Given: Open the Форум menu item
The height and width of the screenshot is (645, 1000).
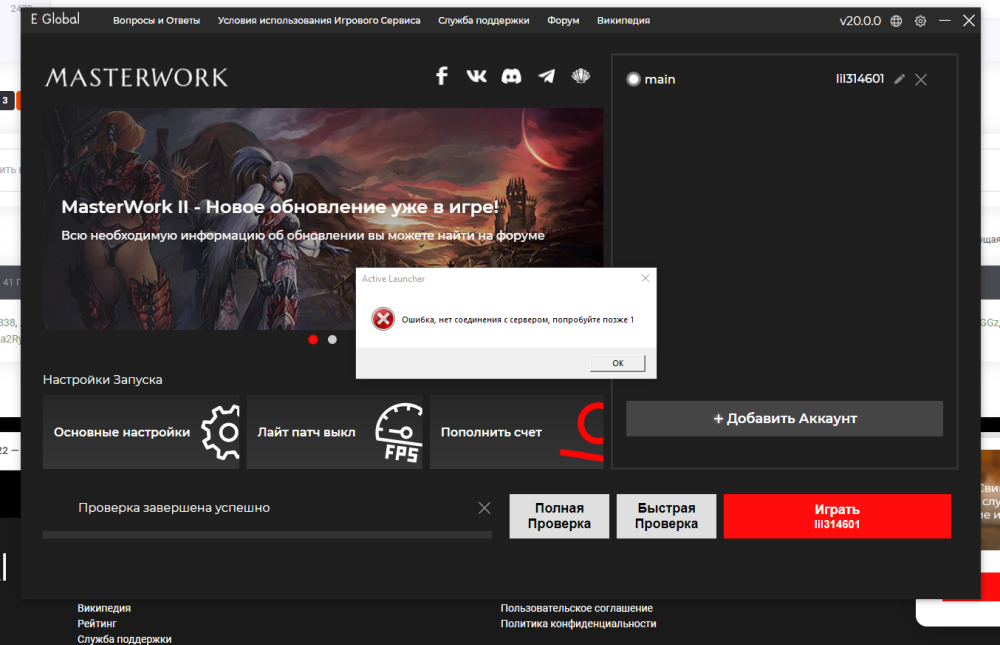Looking at the screenshot, I should coord(563,21).
